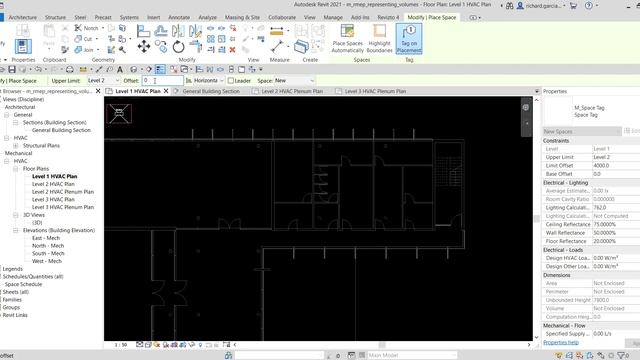Select the Align tool
This screenshot has width=640, height=360.
coord(143,31)
